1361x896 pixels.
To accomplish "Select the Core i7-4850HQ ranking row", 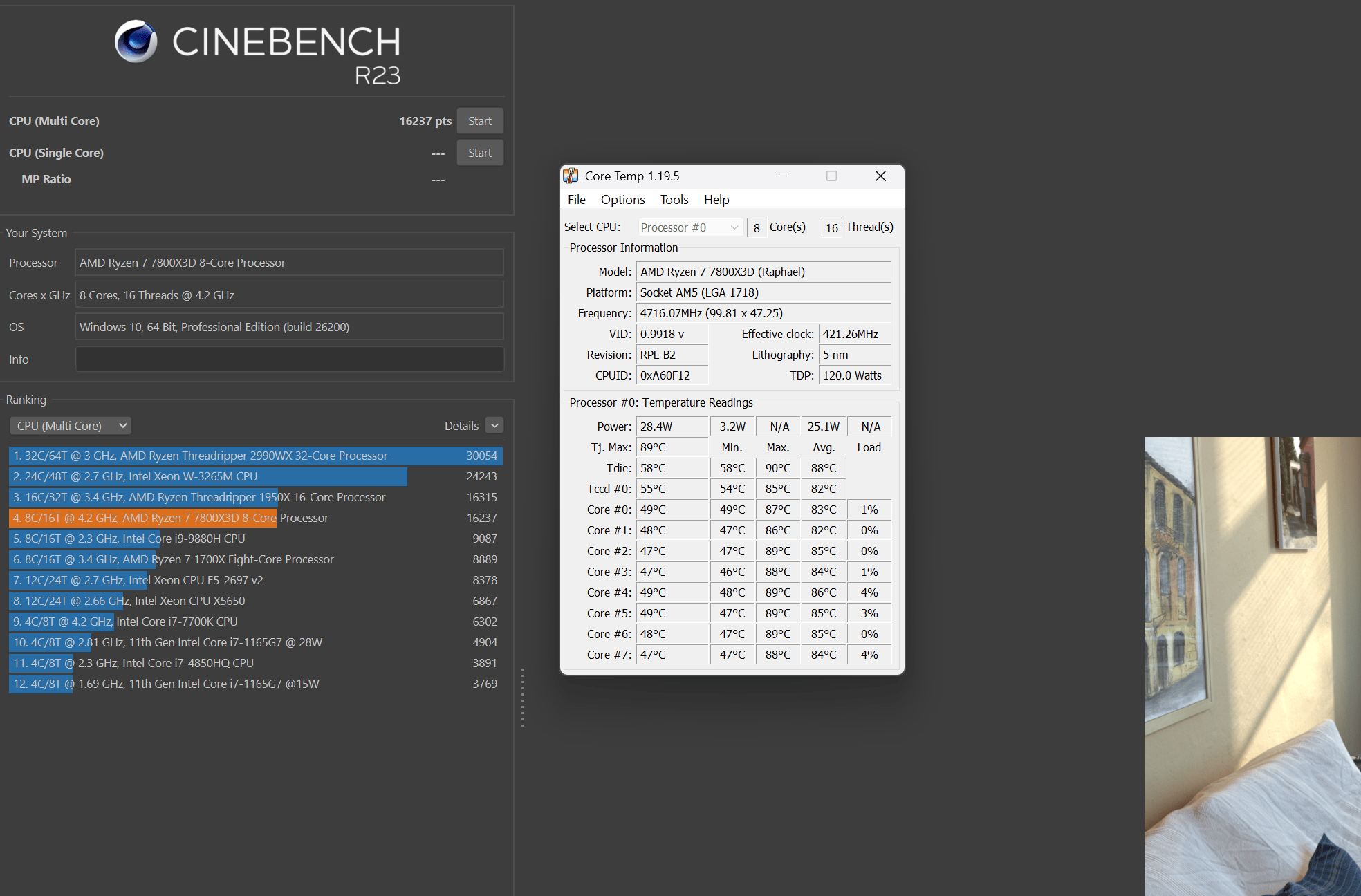I will [x=256, y=663].
